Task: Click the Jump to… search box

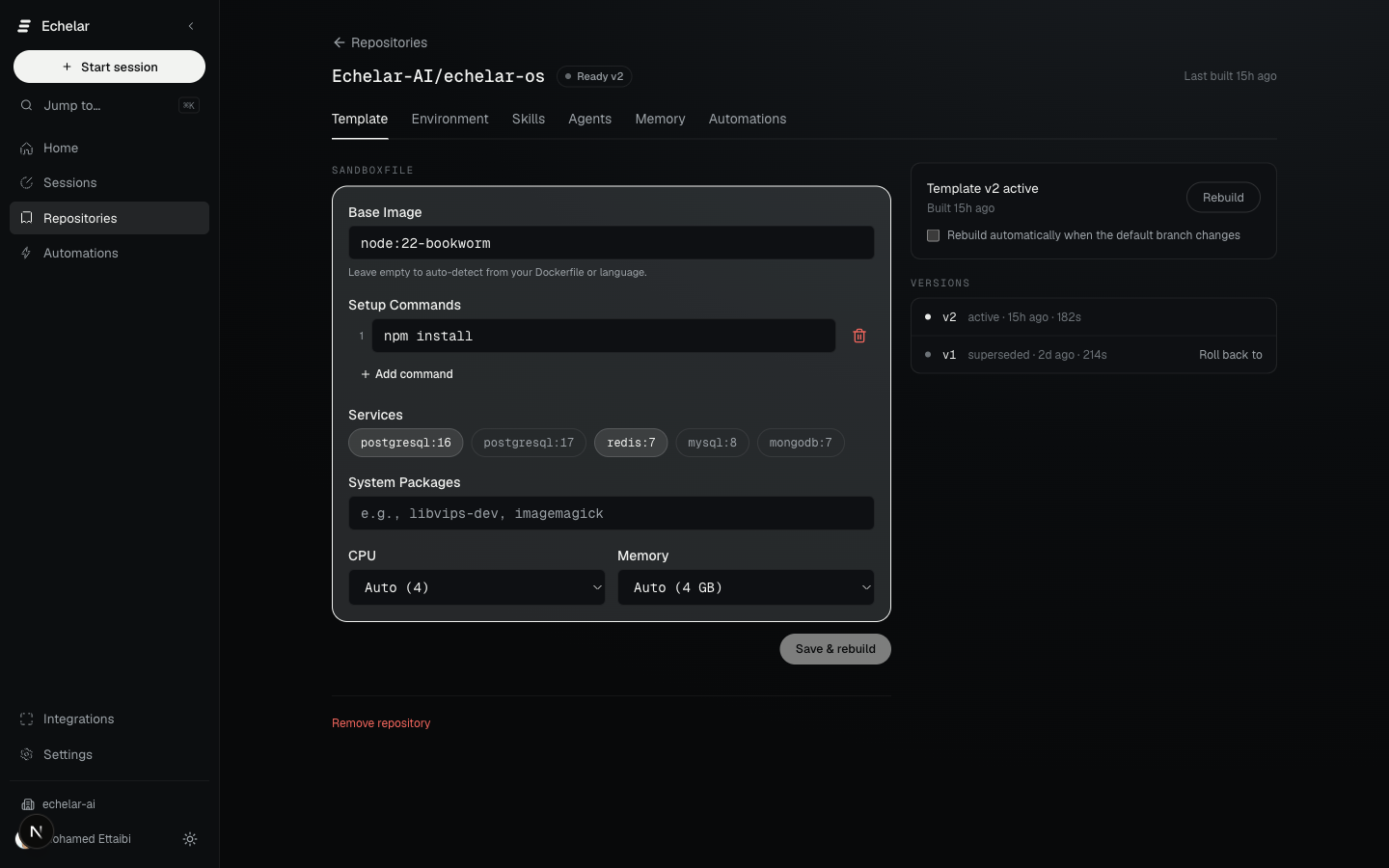Action: pos(109,105)
